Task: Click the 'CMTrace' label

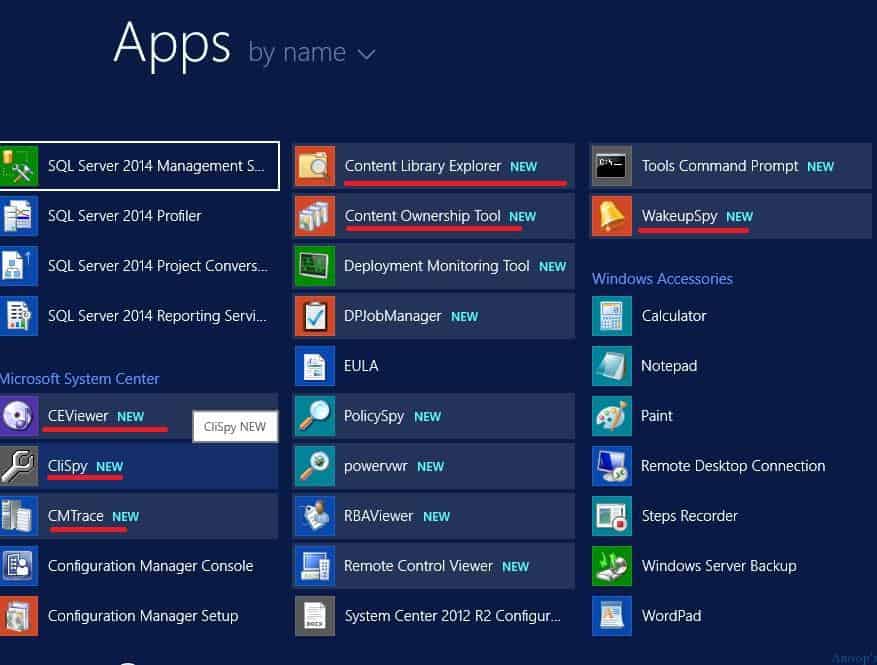Action: pyautogui.click(x=76, y=516)
